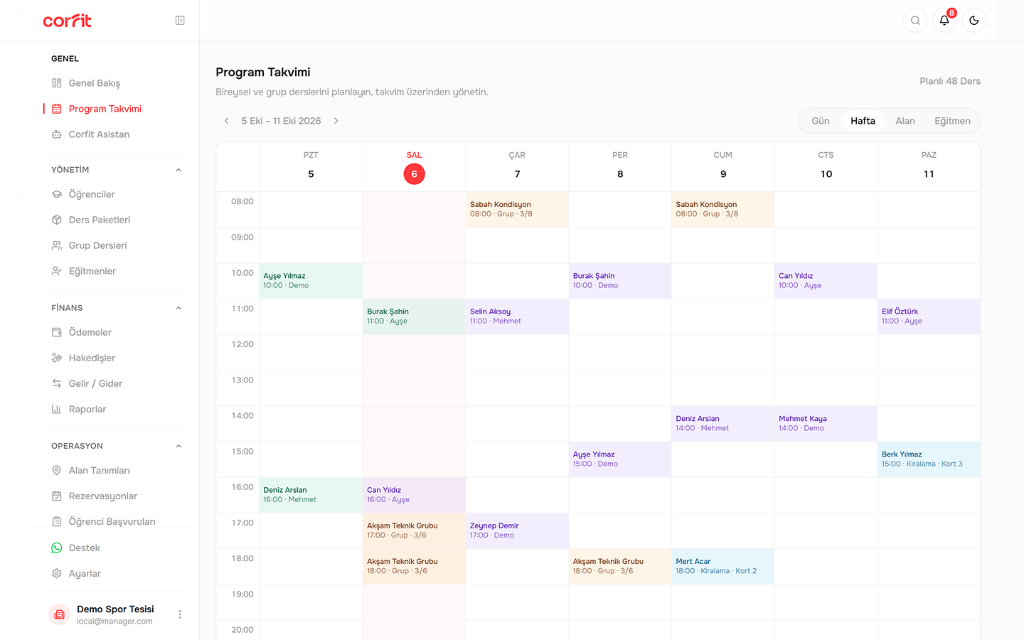The image size is (1024, 640).
Task: Click the Corfit Asistan bot icon
Action: click(57, 135)
